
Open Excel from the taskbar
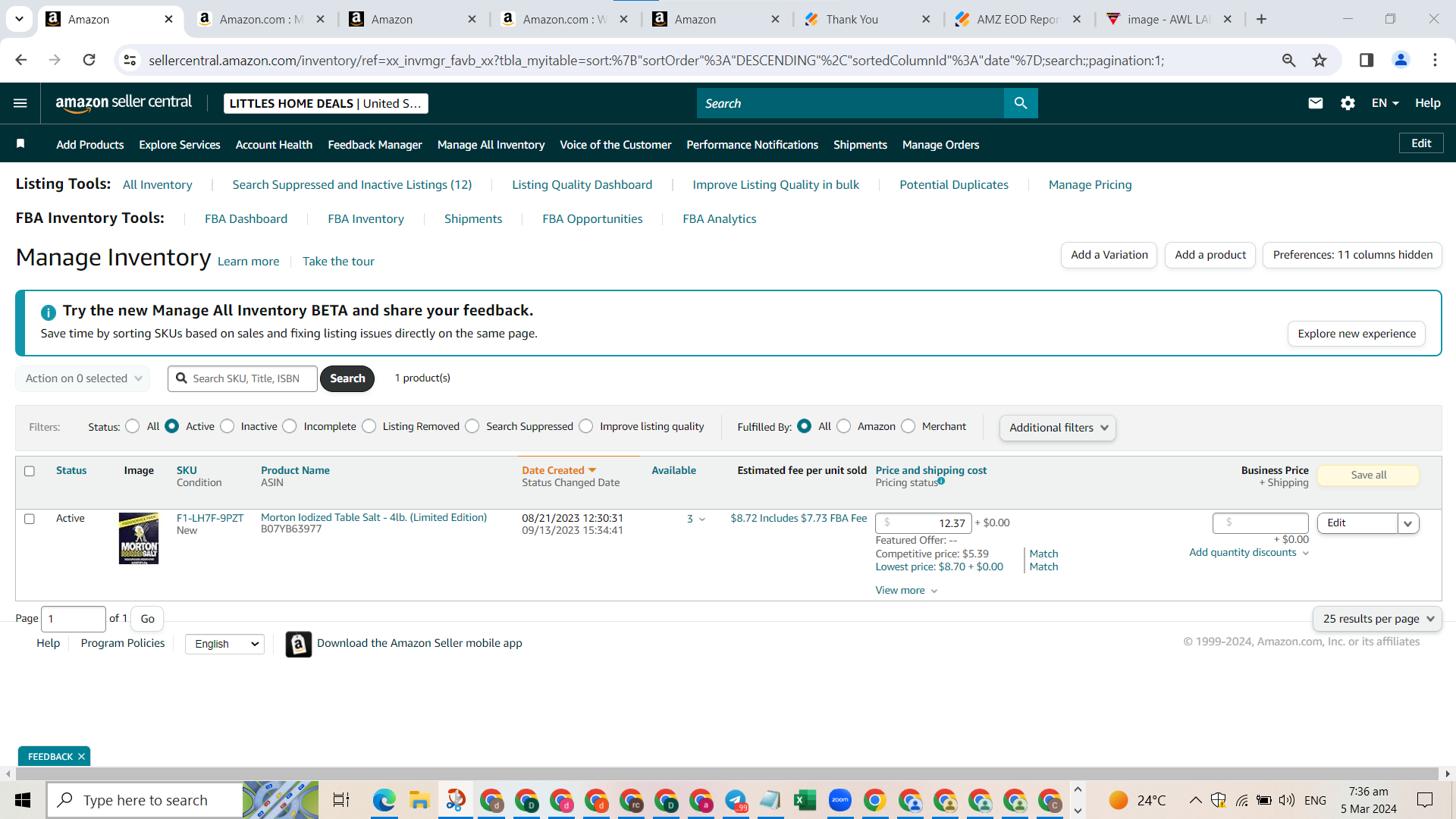tap(805, 800)
